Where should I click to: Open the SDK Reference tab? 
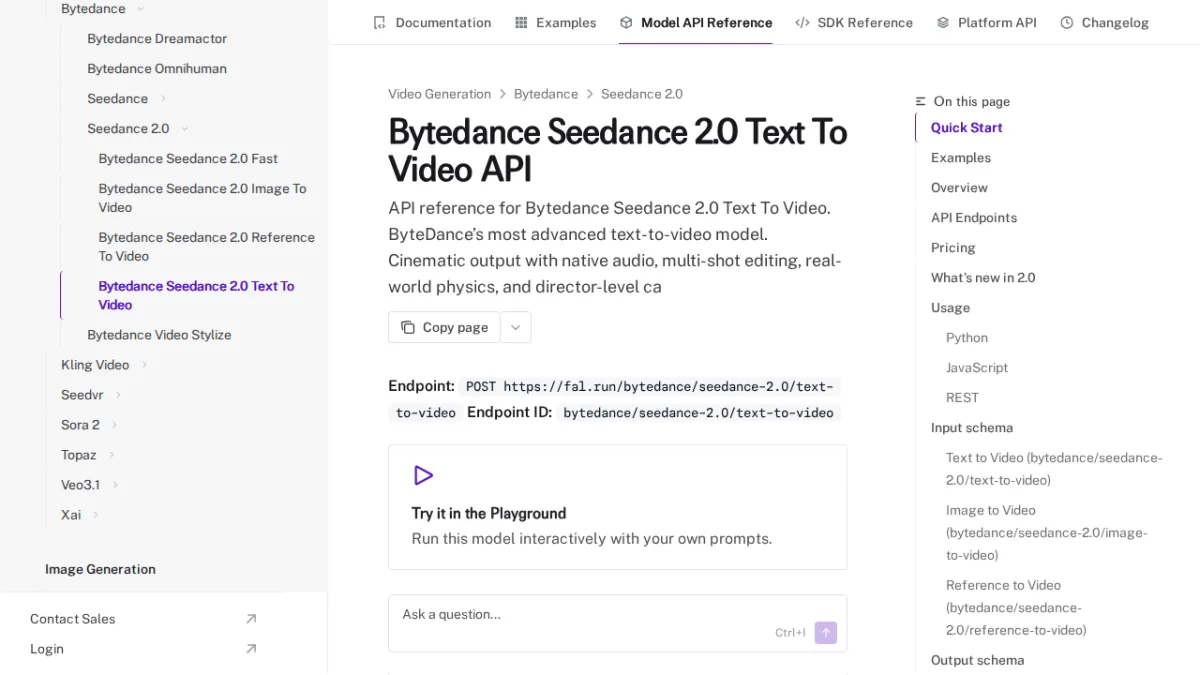pyautogui.click(x=854, y=22)
